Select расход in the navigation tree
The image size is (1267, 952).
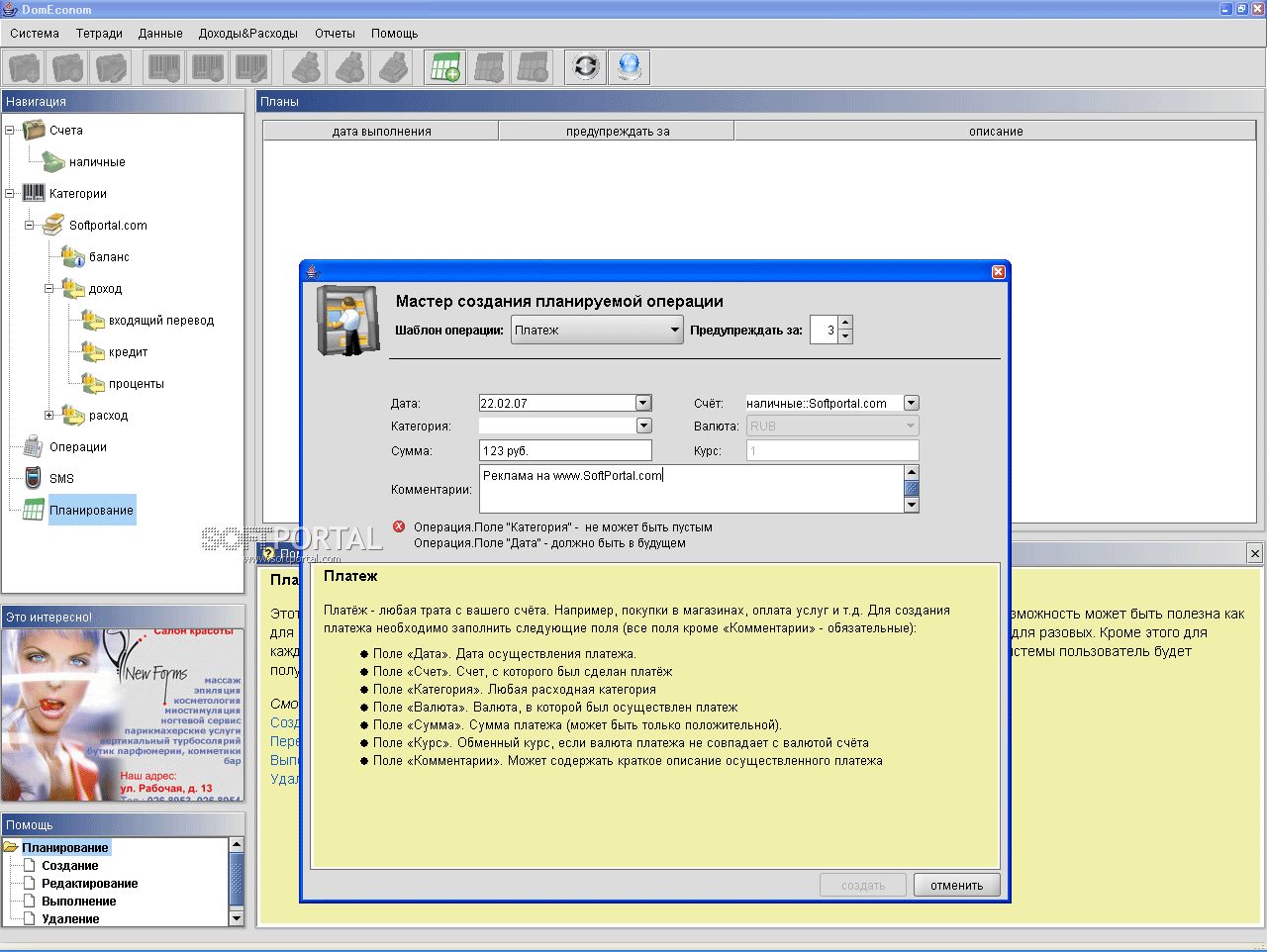point(108,415)
